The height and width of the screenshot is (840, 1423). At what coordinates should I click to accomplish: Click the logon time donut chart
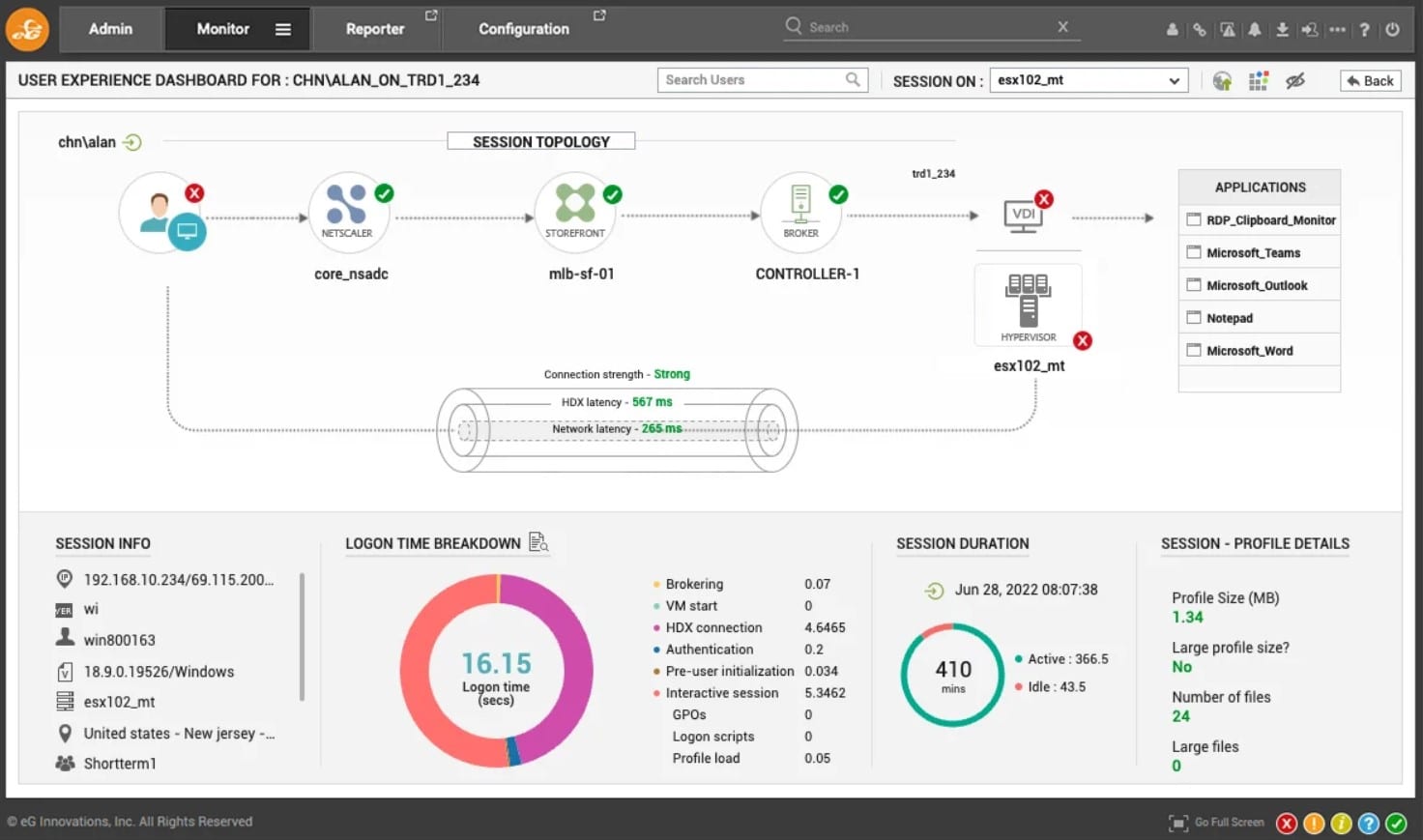[x=497, y=670]
